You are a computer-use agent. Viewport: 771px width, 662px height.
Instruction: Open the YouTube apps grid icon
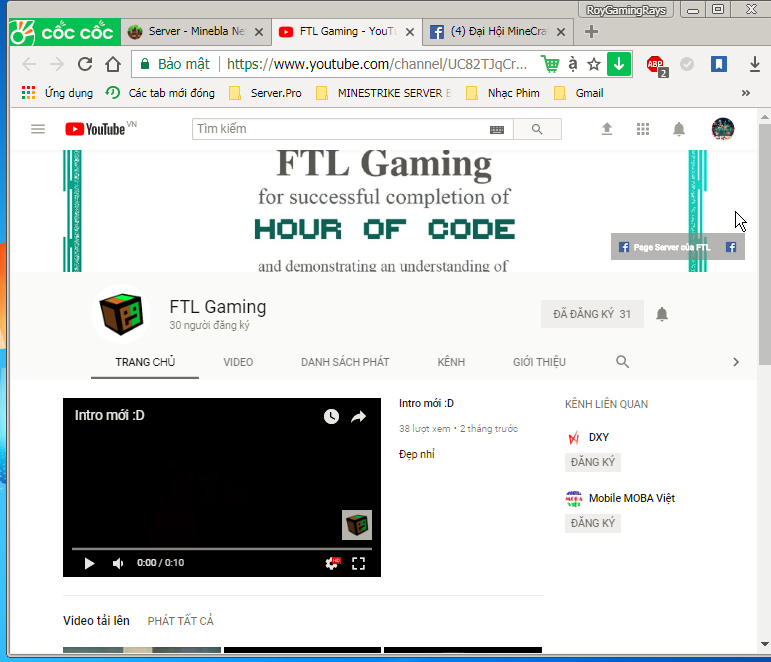tap(643, 129)
